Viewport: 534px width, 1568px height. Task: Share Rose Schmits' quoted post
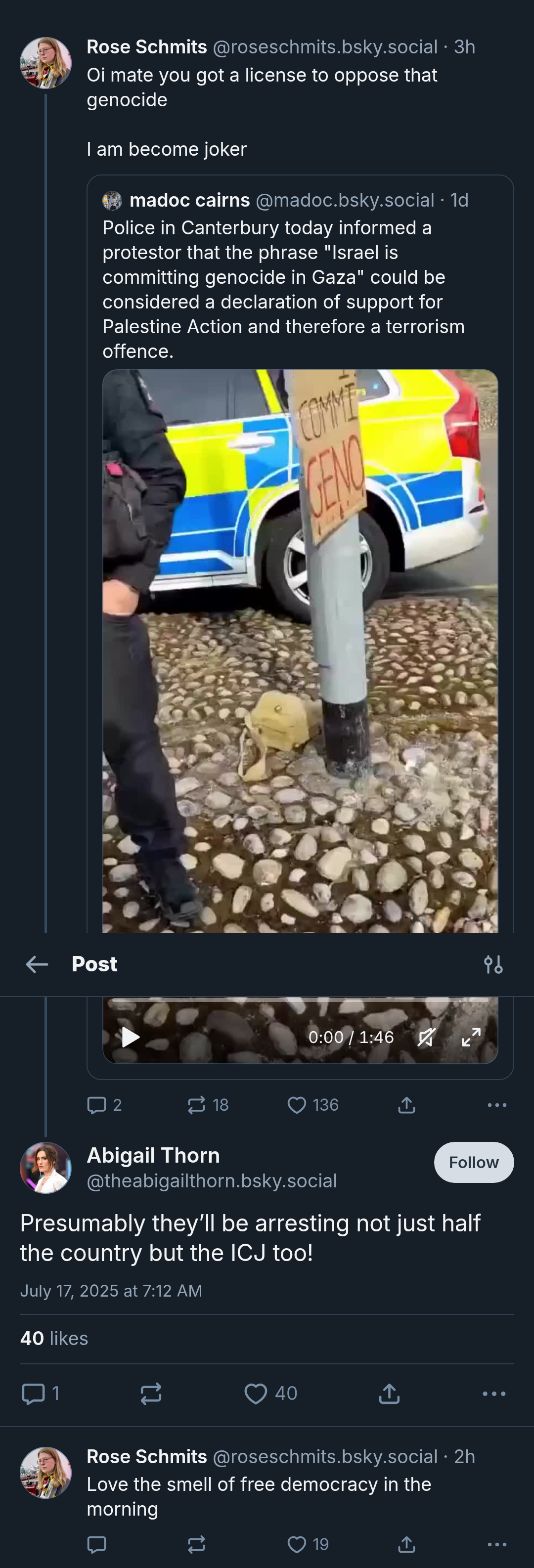(x=406, y=1105)
